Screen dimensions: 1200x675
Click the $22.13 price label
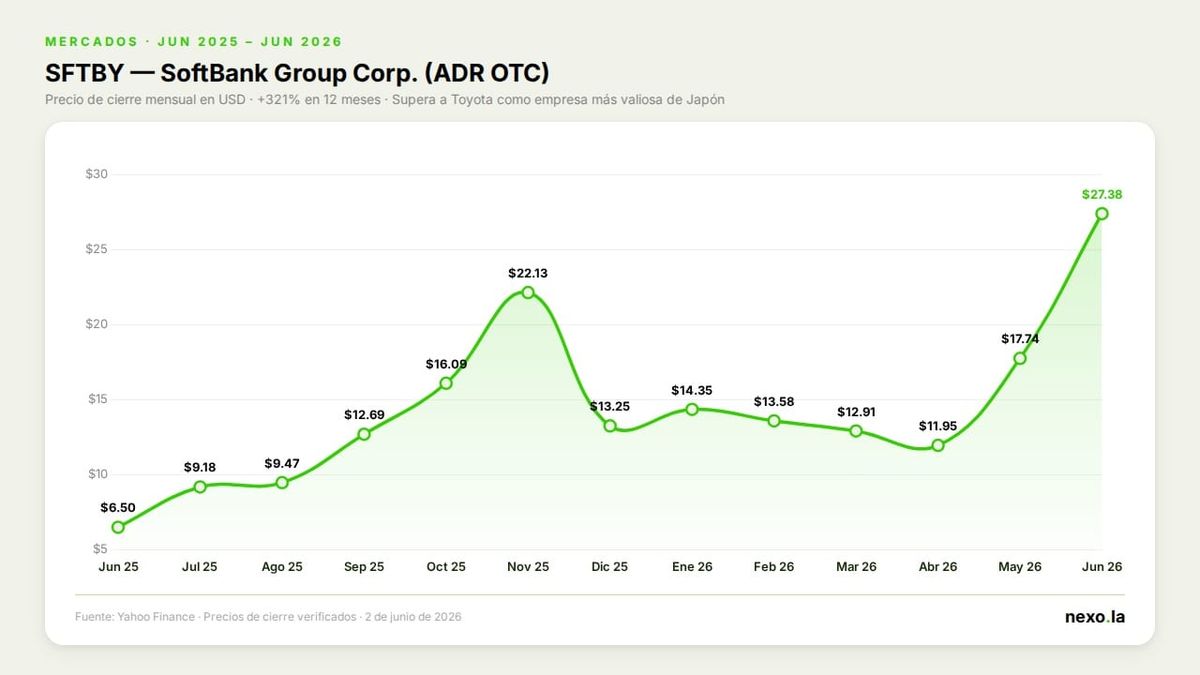pos(528,273)
